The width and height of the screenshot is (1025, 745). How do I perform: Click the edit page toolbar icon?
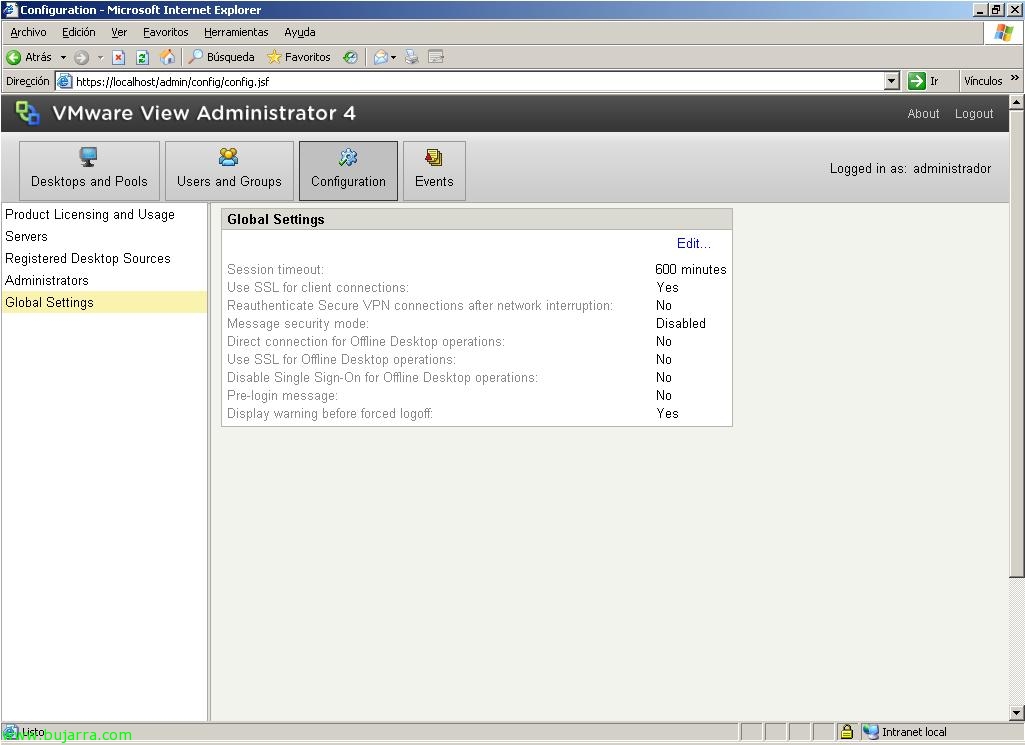point(436,58)
